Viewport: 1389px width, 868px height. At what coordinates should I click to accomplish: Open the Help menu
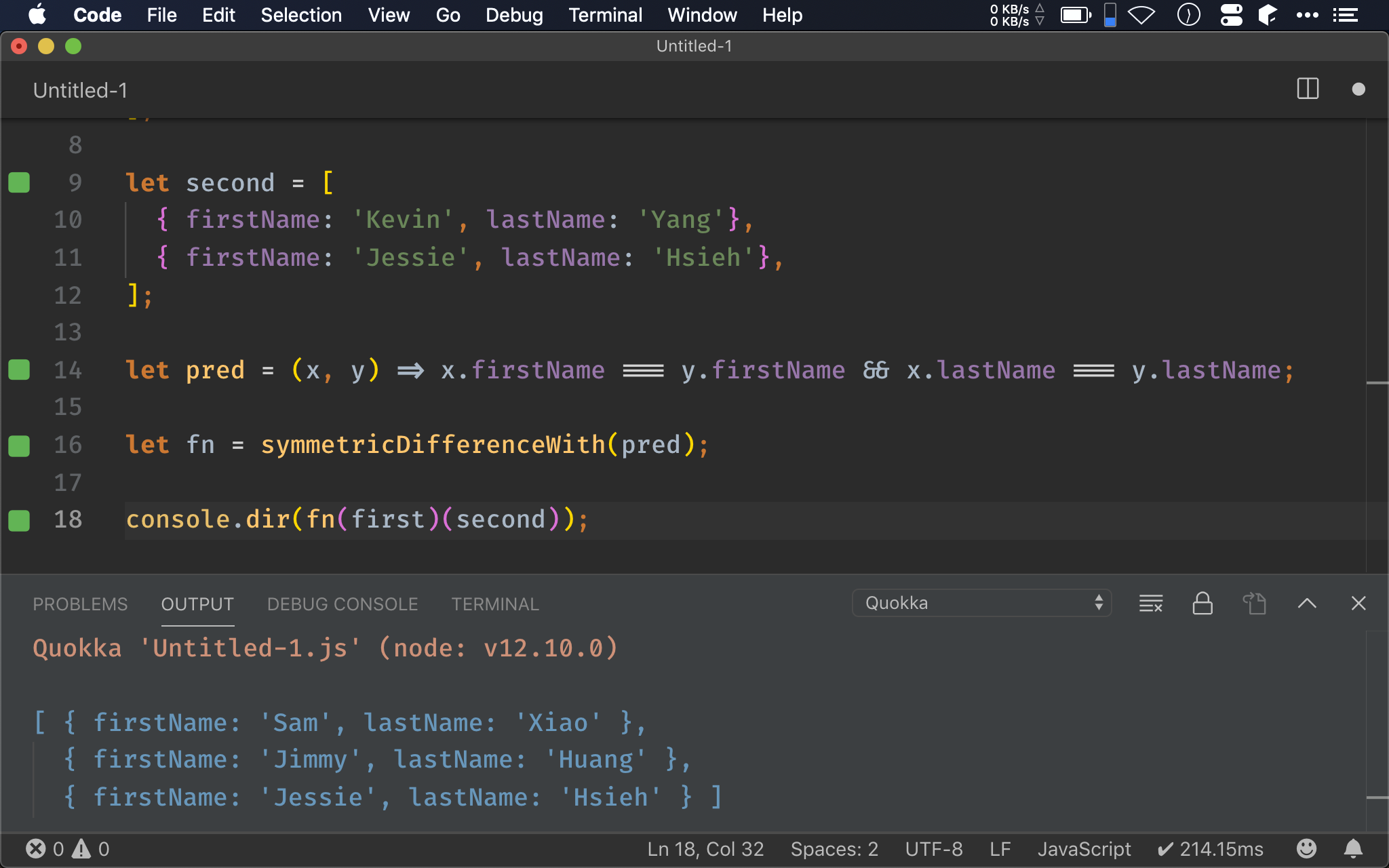782,15
